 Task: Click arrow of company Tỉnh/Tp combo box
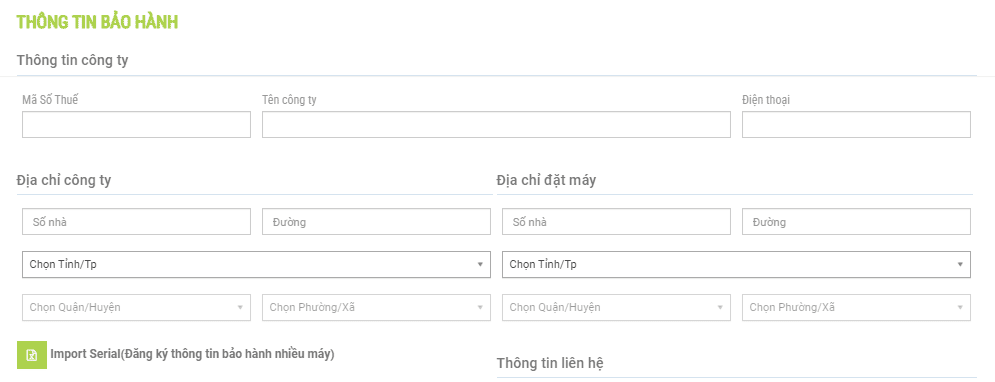(x=480, y=265)
